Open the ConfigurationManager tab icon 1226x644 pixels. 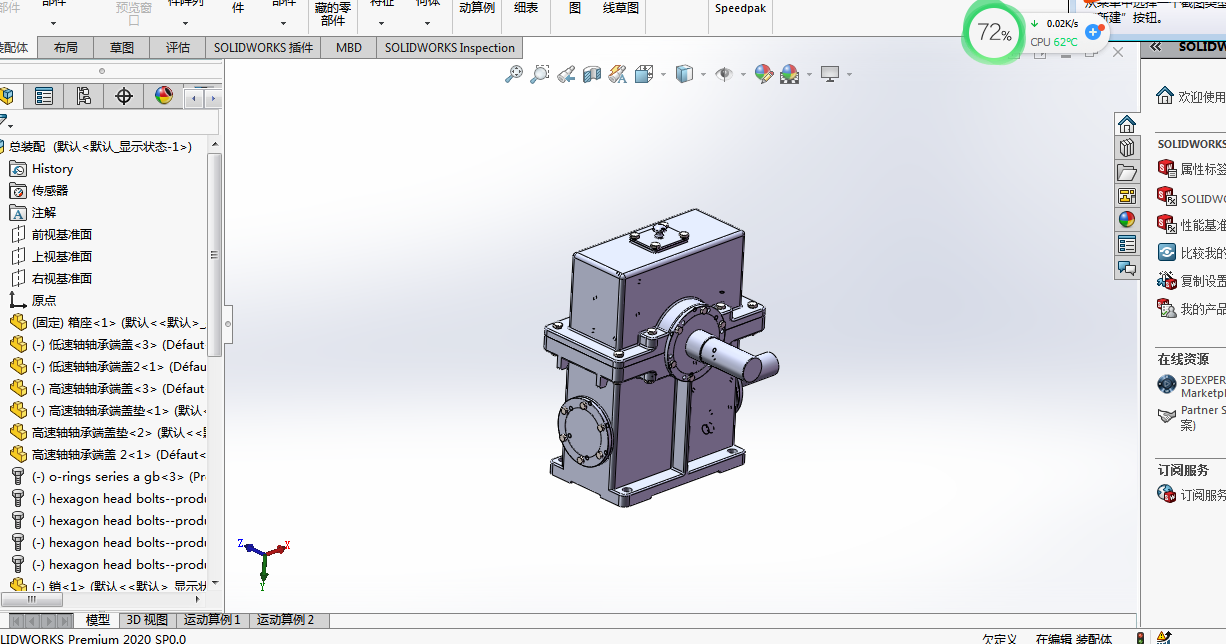coord(84,96)
